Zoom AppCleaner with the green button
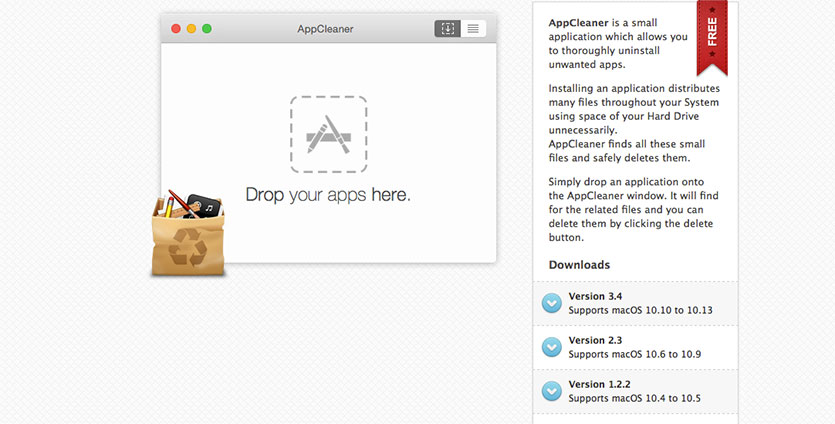Image resolution: width=835 pixels, height=424 pixels. 207,29
